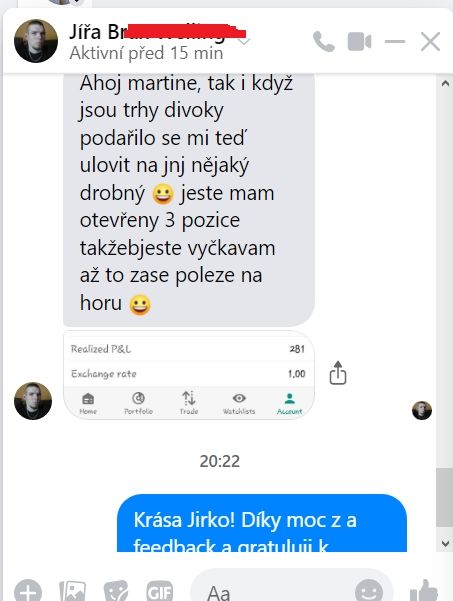Open more actions with the plus icon
The image size is (453, 601).
(x=28, y=591)
